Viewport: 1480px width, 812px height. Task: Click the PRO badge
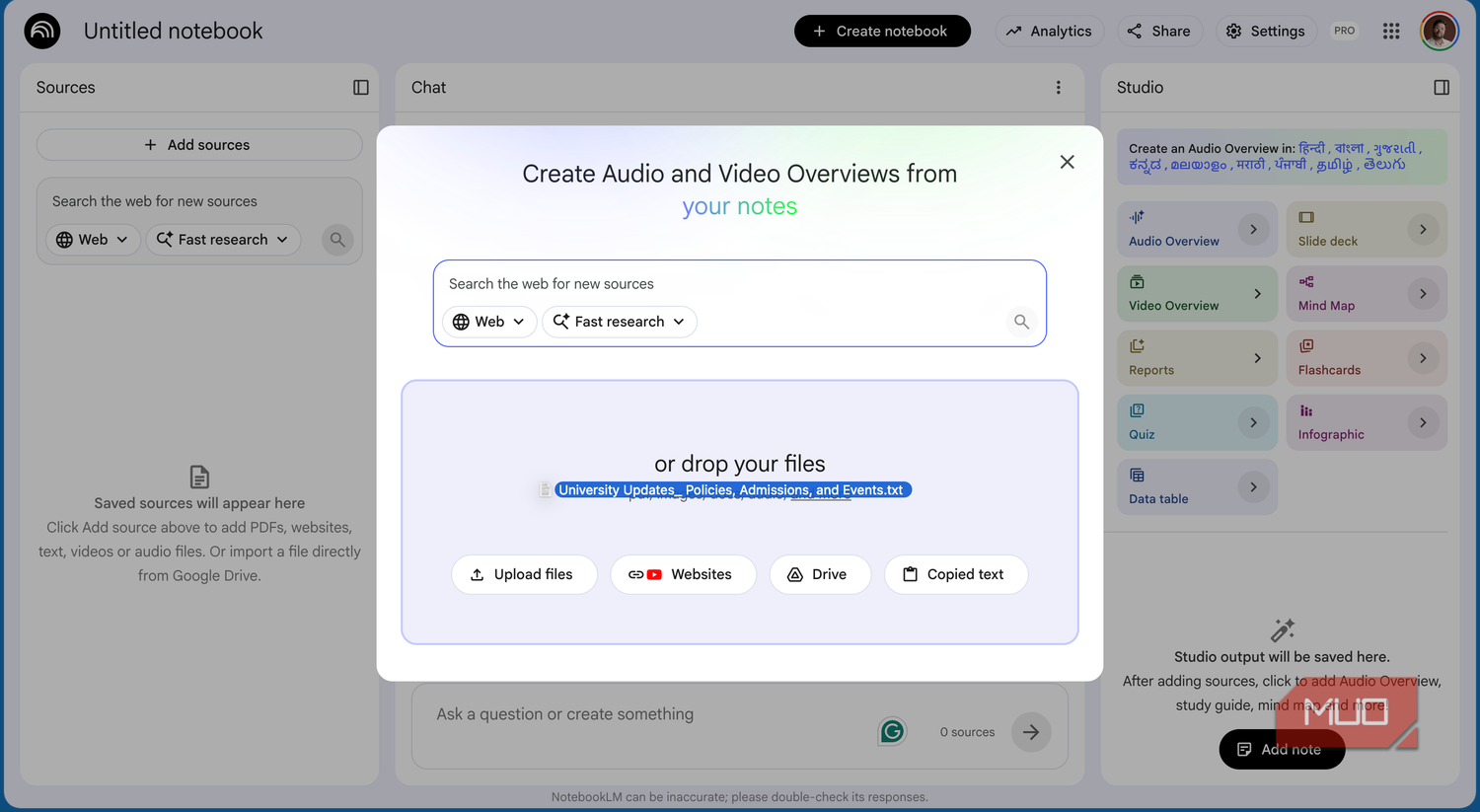click(x=1344, y=31)
